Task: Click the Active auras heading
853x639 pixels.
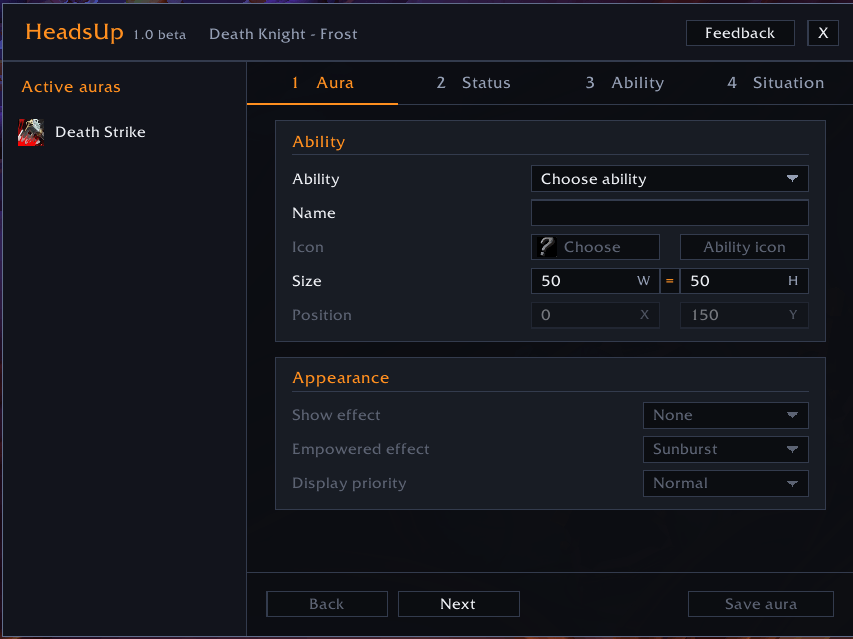Action: (71, 87)
